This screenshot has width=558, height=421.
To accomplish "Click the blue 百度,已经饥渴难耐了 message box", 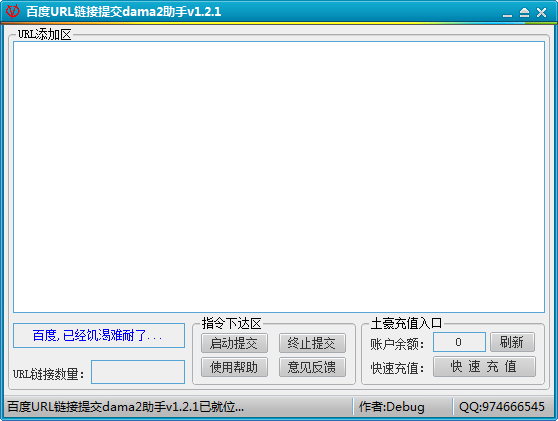I will (x=99, y=335).
